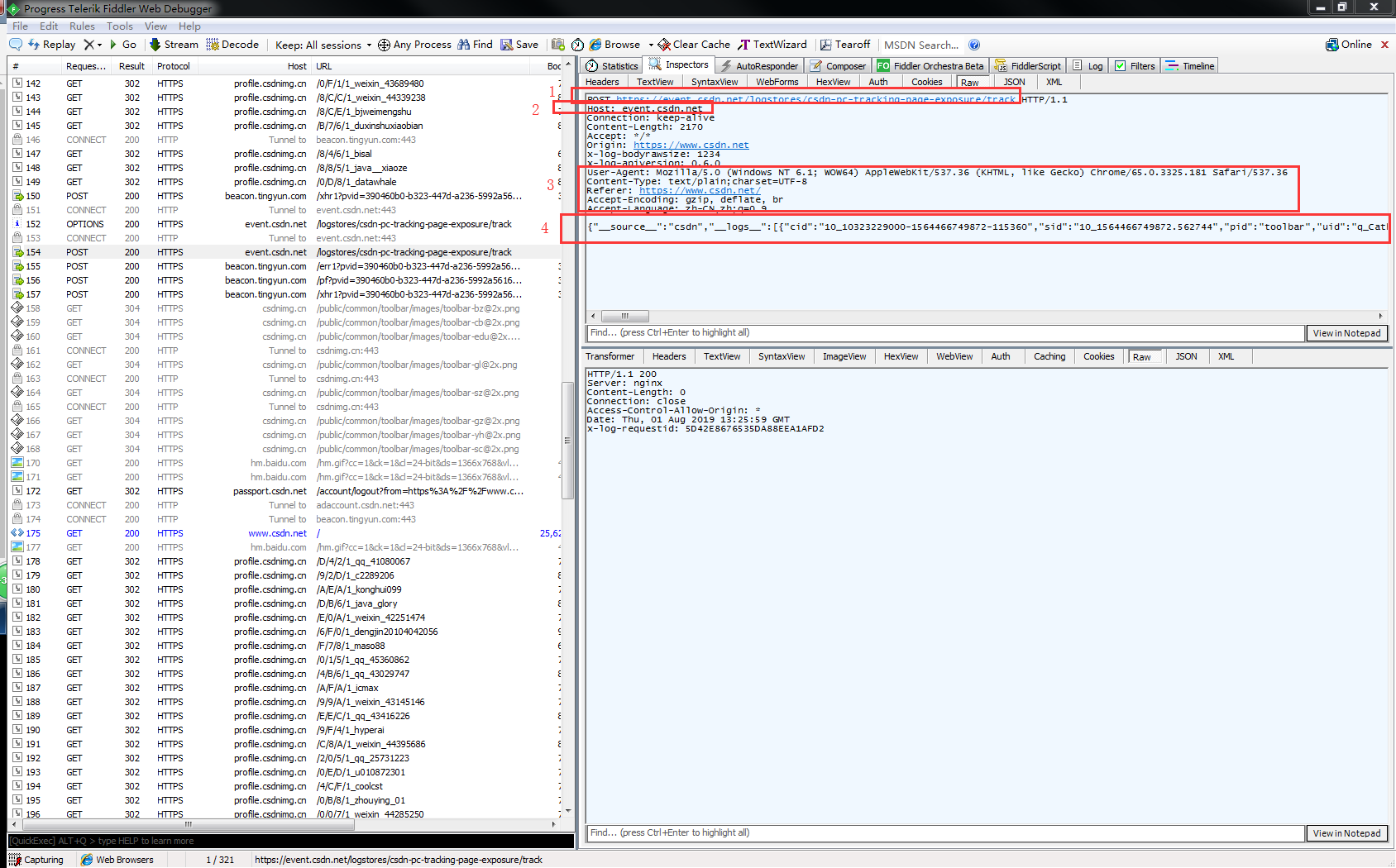Open the Composer tab
Image resolution: width=1396 pixels, height=868 pixels.
click(x=838, y=66)
